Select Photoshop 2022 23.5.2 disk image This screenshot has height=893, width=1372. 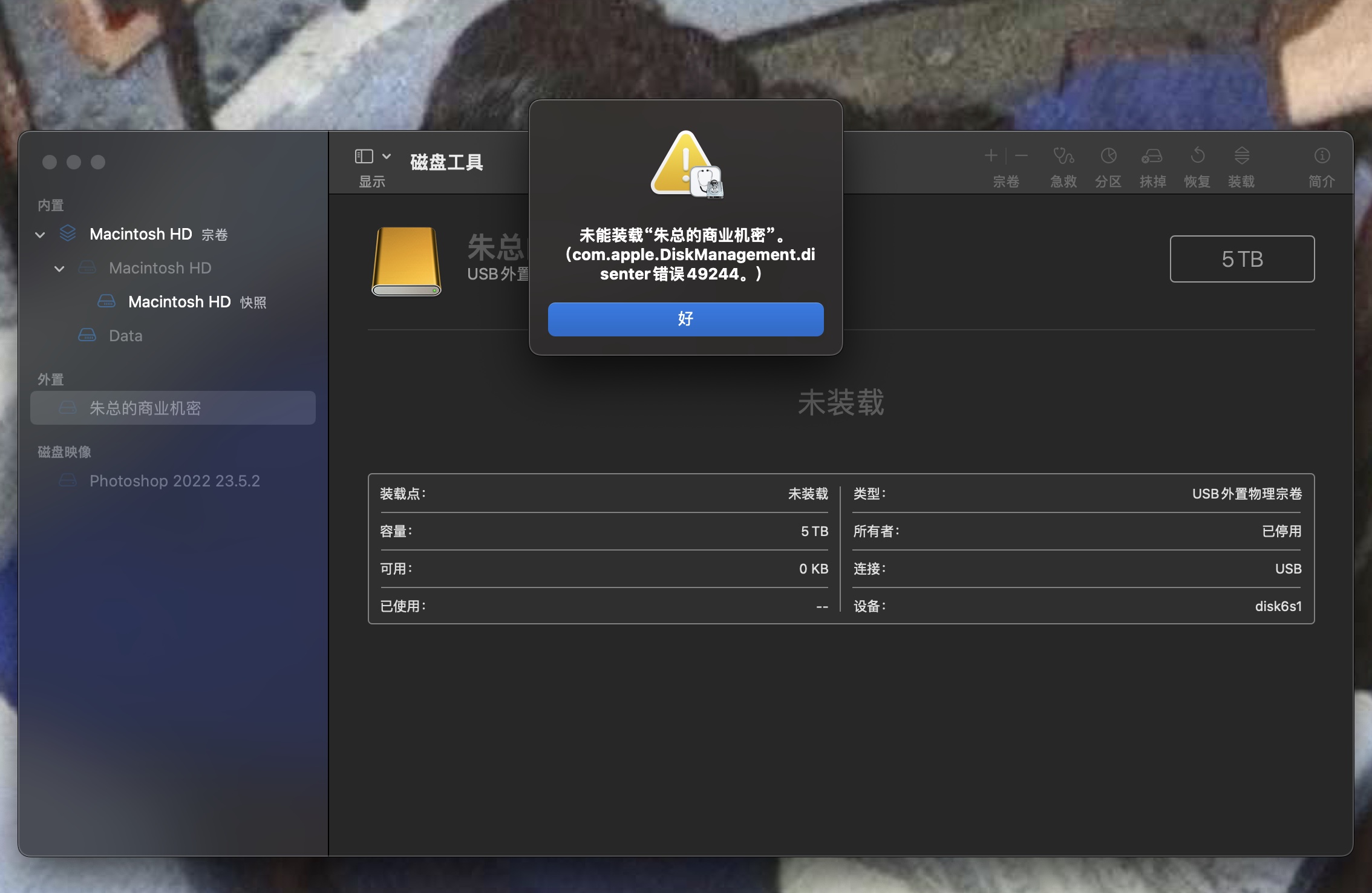(174, 481)
